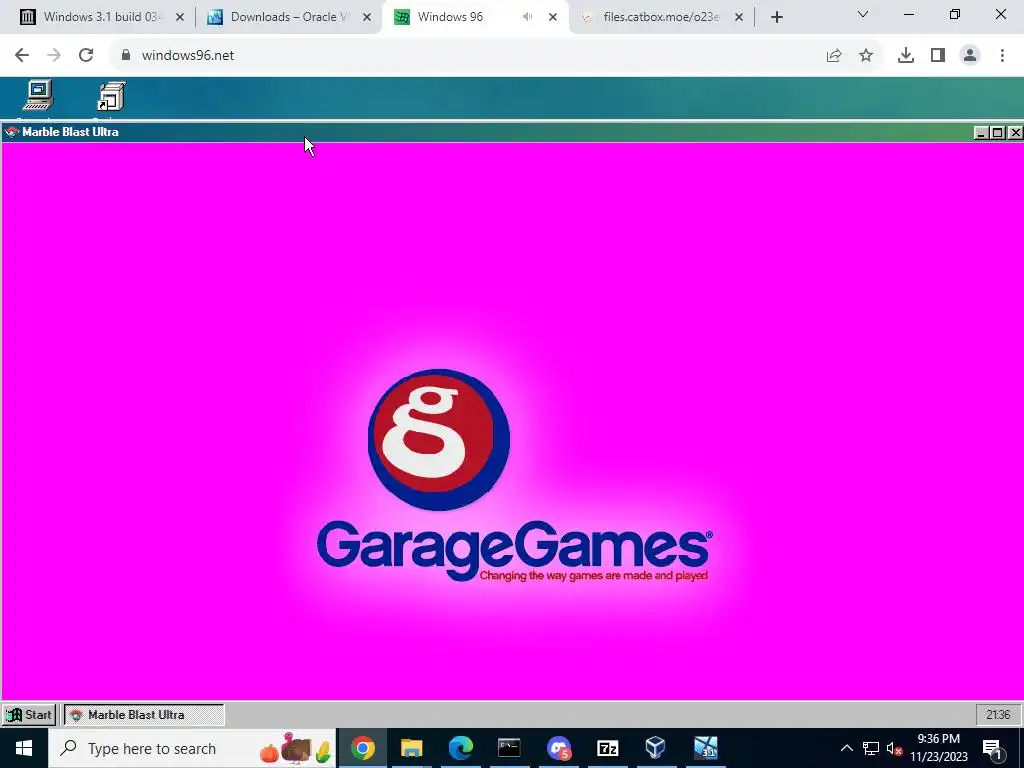Open the Windows 10 Start button
Viewport: 1024px width, 768px height.
[x=24, y=748]
